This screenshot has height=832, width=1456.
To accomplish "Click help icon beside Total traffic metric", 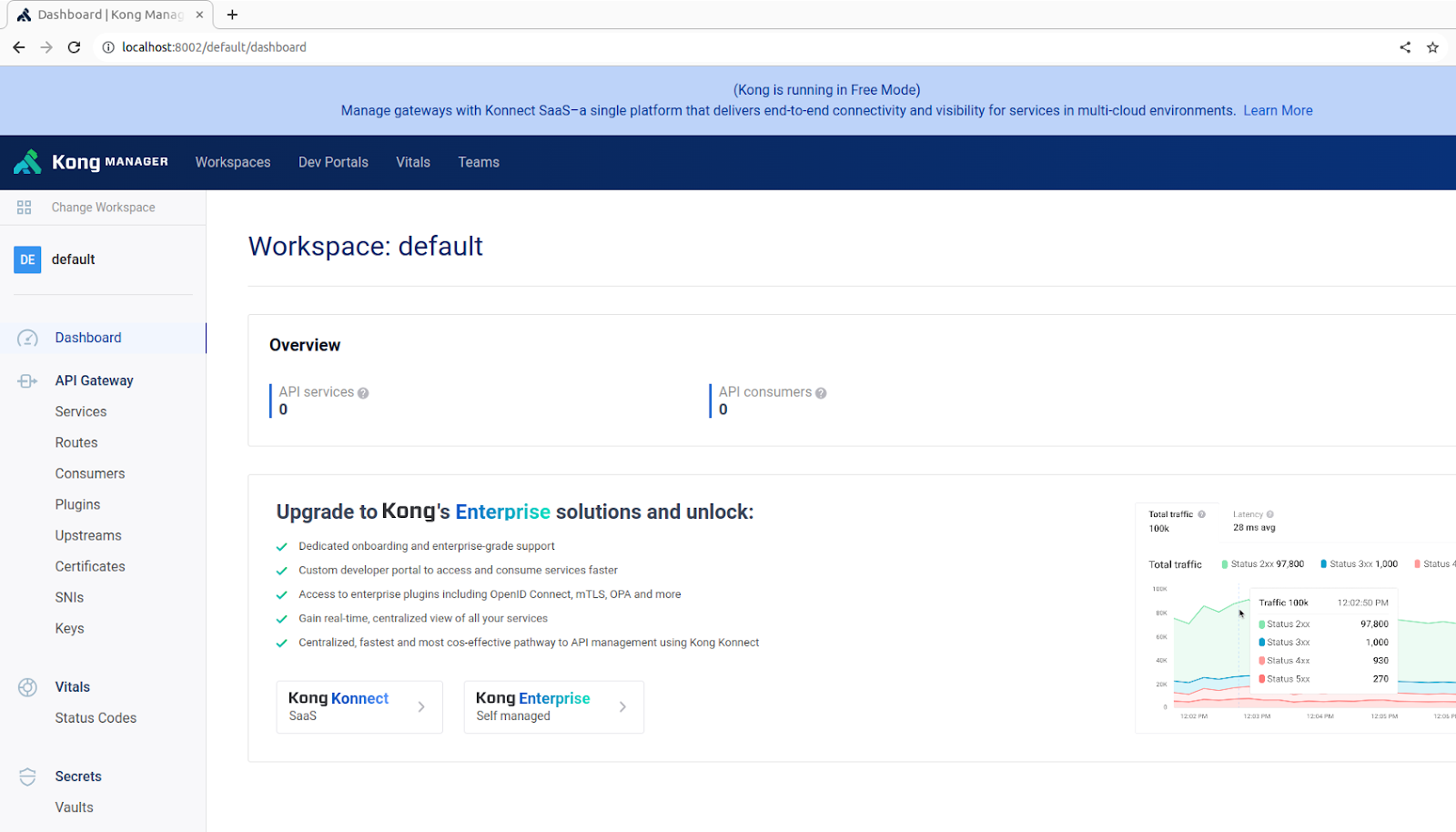I will click(1201, 514).
